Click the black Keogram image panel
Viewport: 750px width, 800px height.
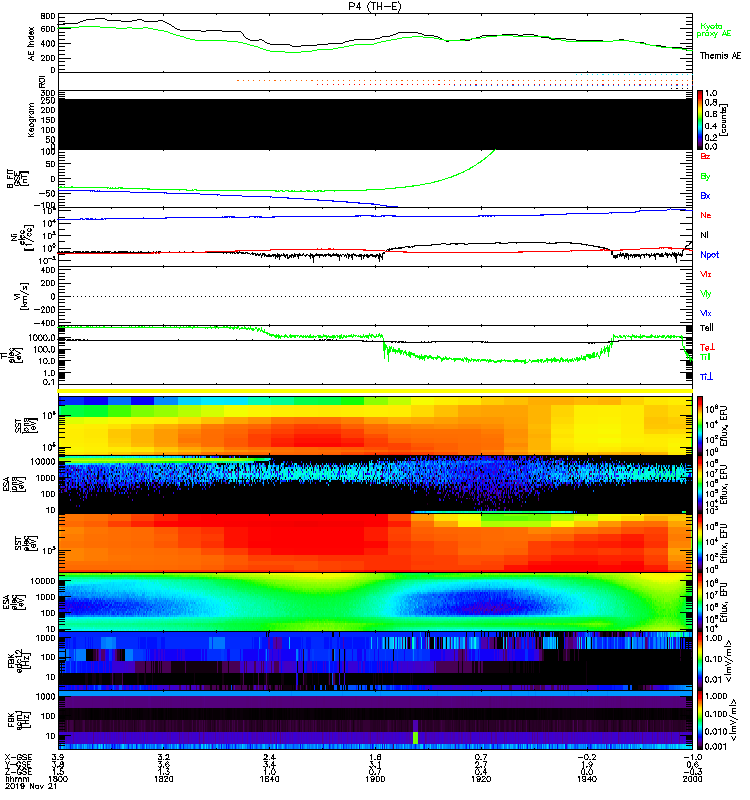click(x=375, y=124)
